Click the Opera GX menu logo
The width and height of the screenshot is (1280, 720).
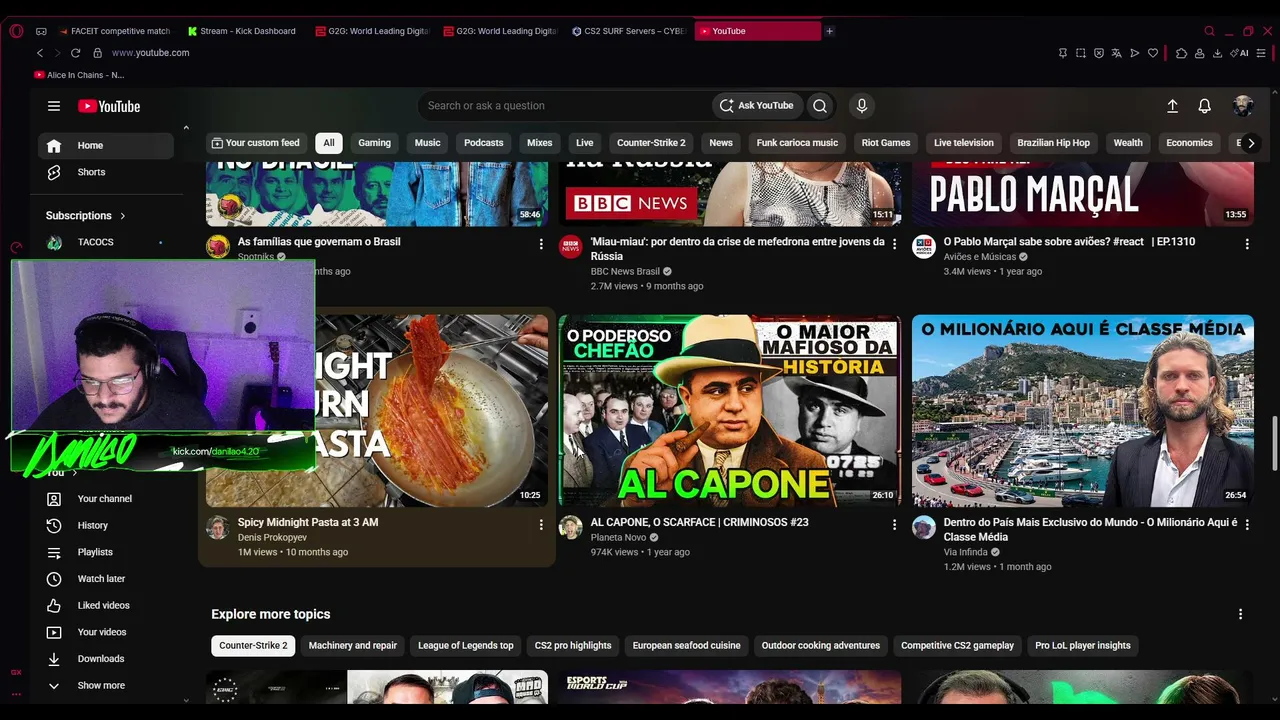(x=16, y=31)
